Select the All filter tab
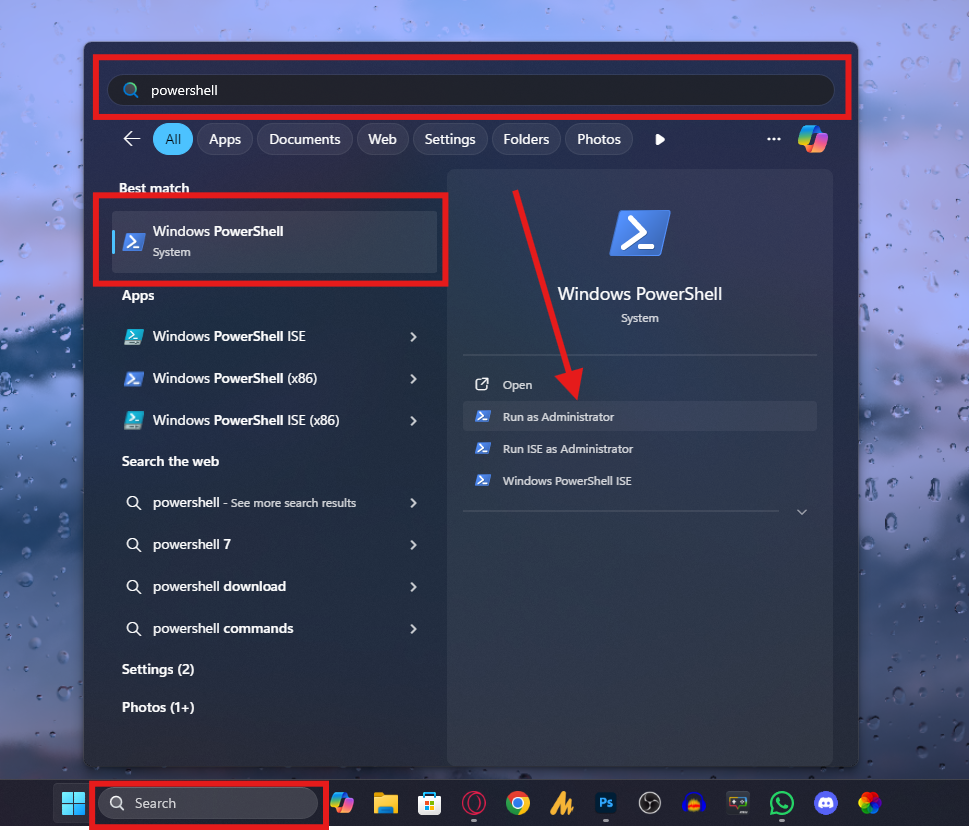Screen dimensions: 969x830 tap(173, 139)
